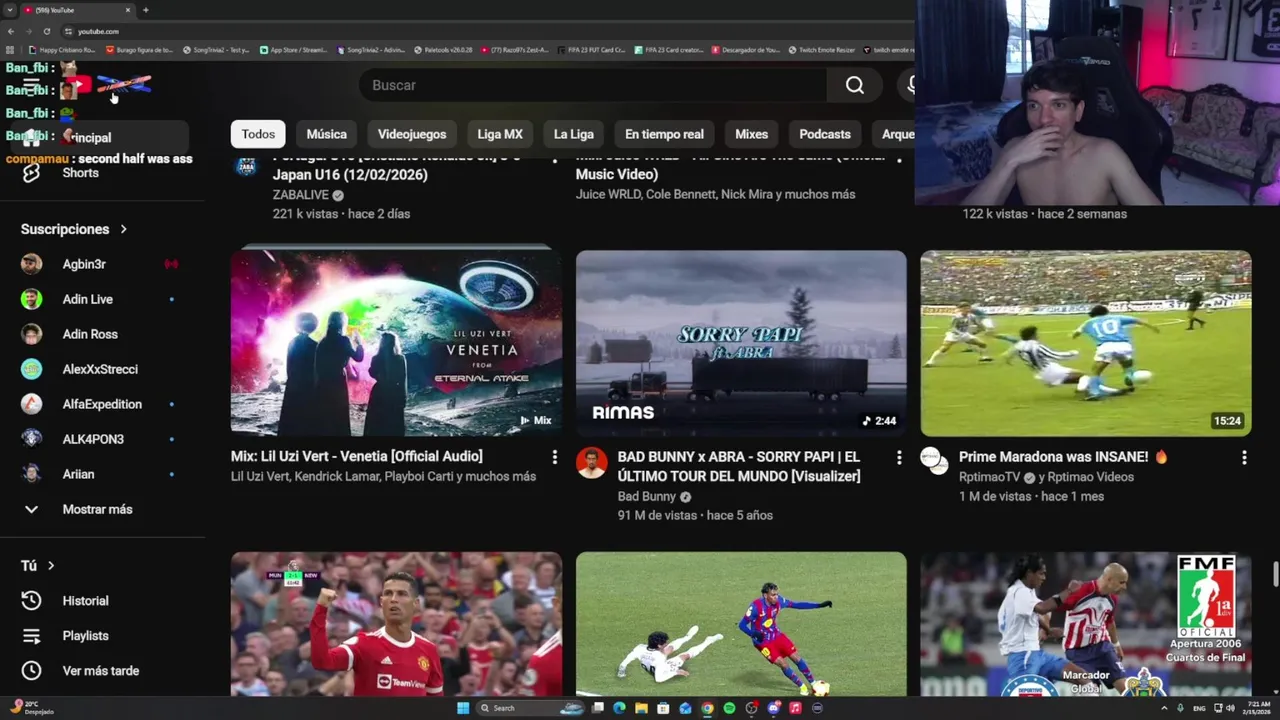This screenshot has width=1280, height=720.
Task: Open Discord from the taskbar
Action: (773, 708)
